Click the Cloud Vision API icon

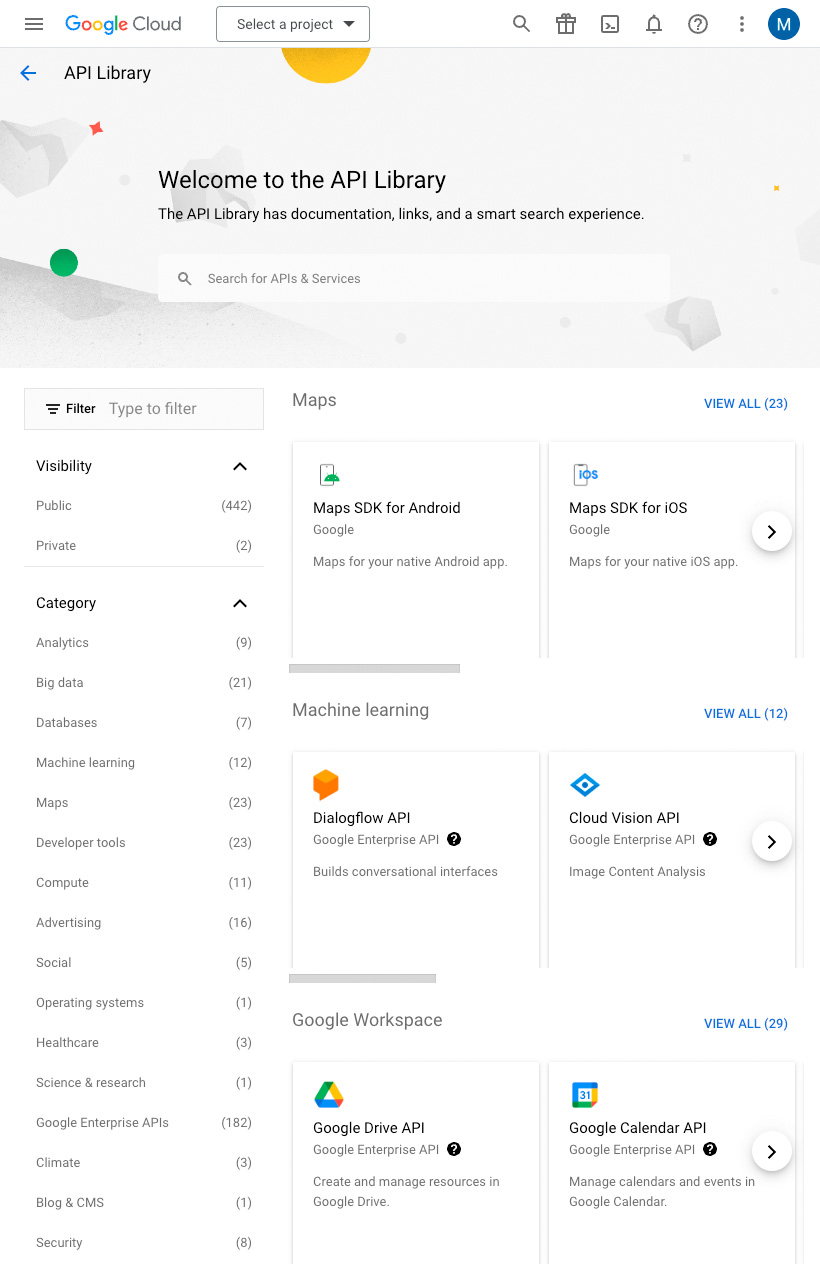584,784
